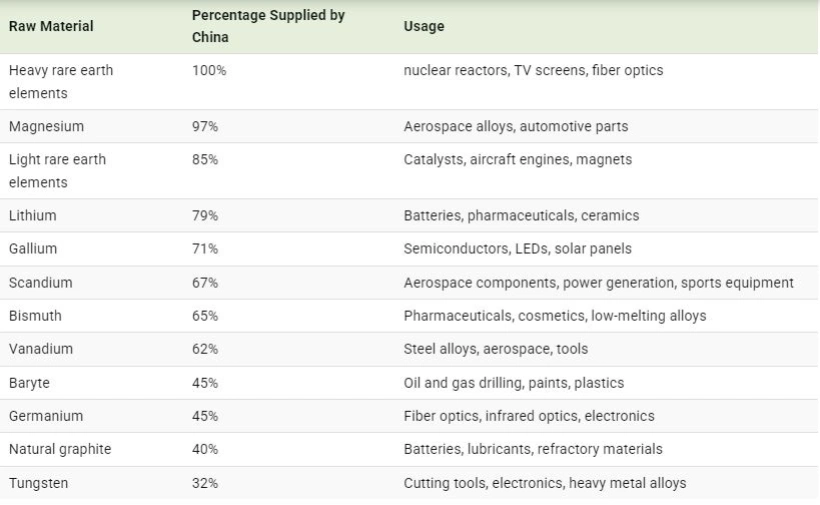Select the 79% percentage cell

pyautogui.click(x=205, y=215)
